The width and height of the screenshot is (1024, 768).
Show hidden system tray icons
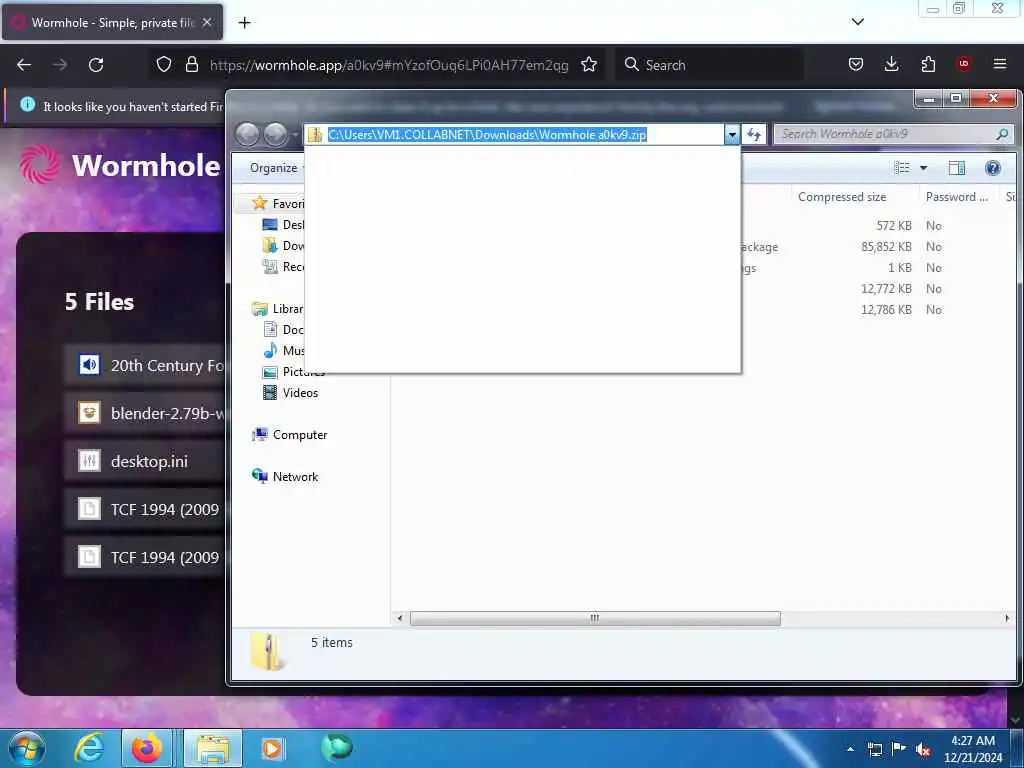point(850,749)
